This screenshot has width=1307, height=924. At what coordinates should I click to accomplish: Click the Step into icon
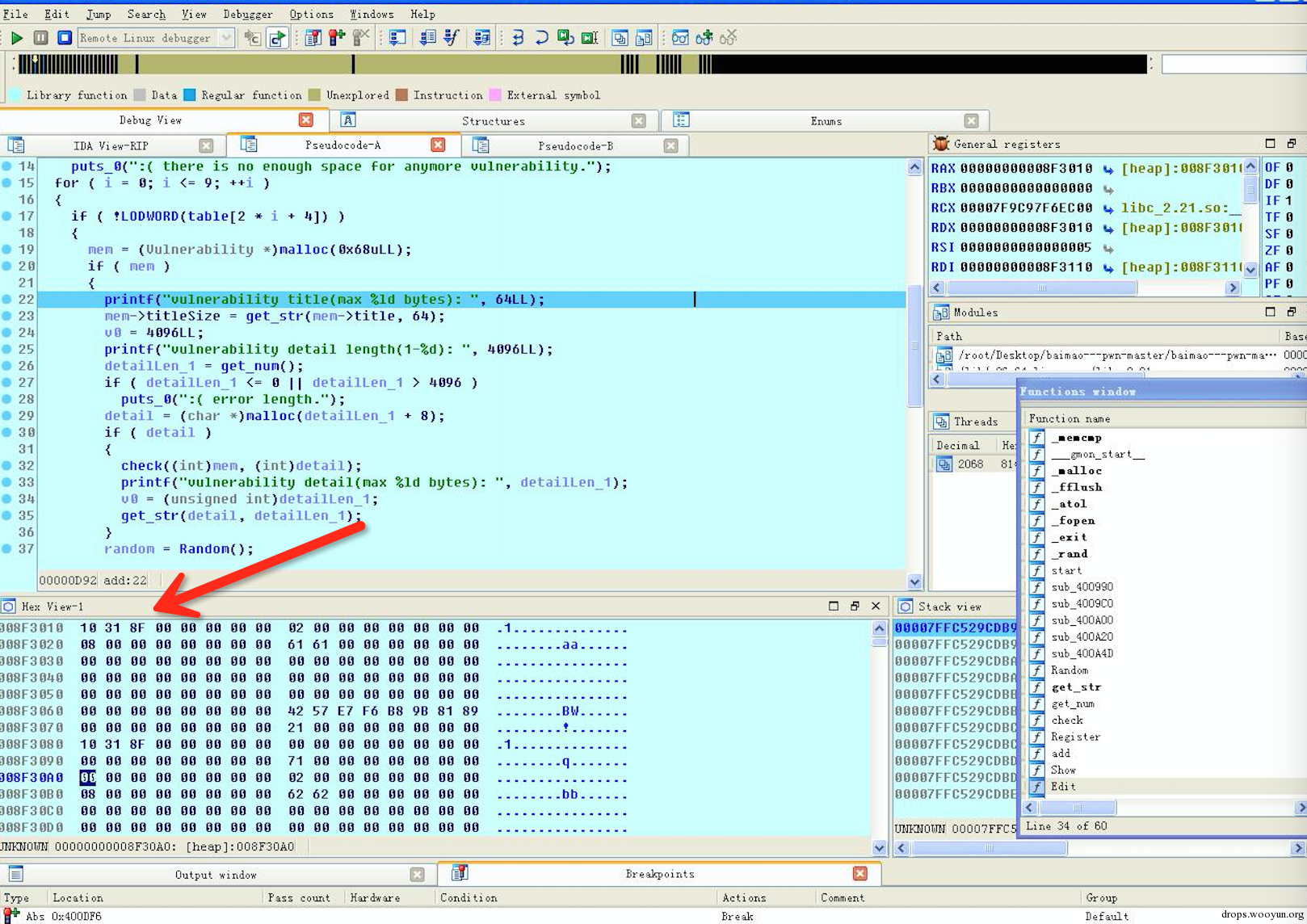518,38
